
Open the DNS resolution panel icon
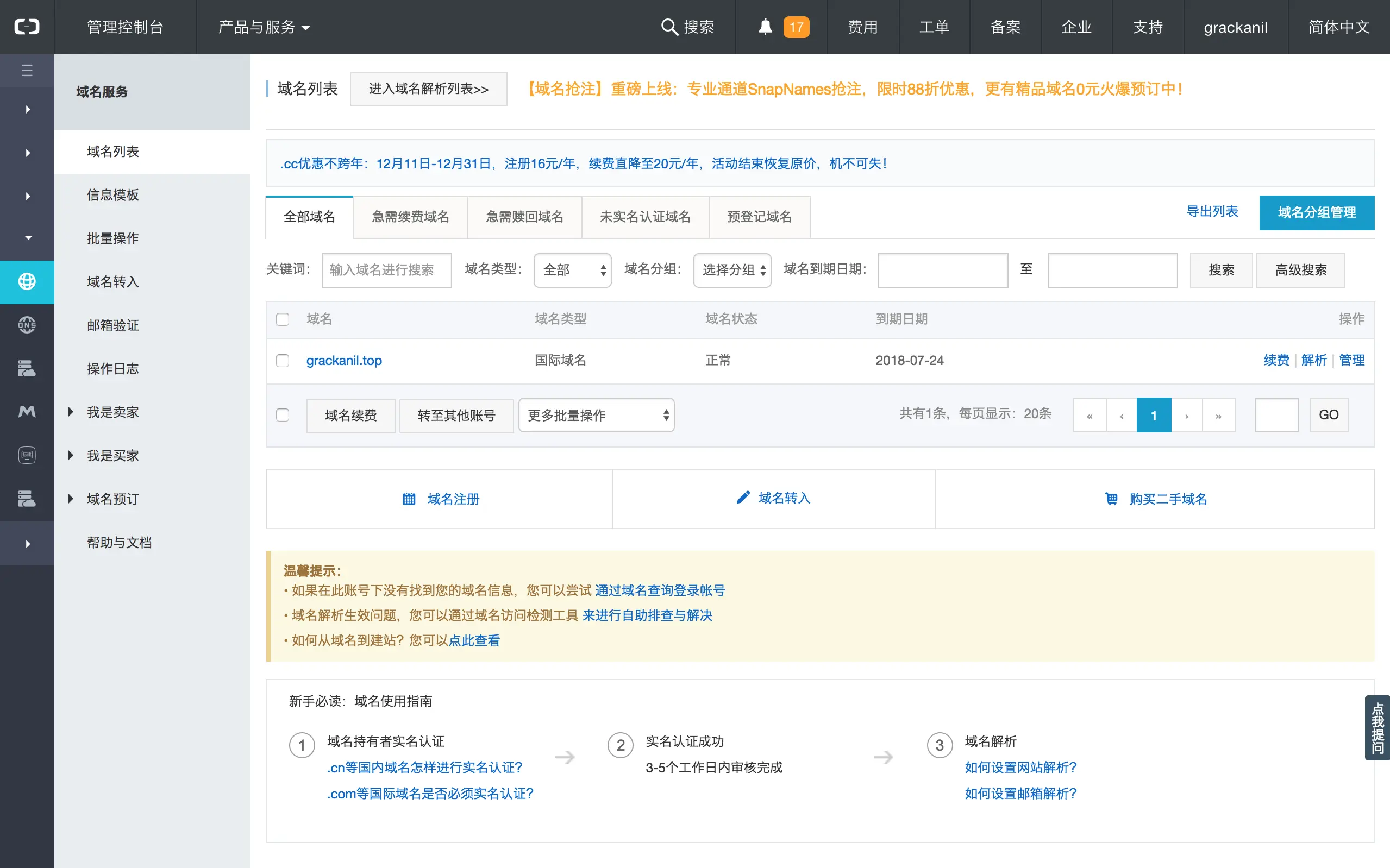(27, 325)
